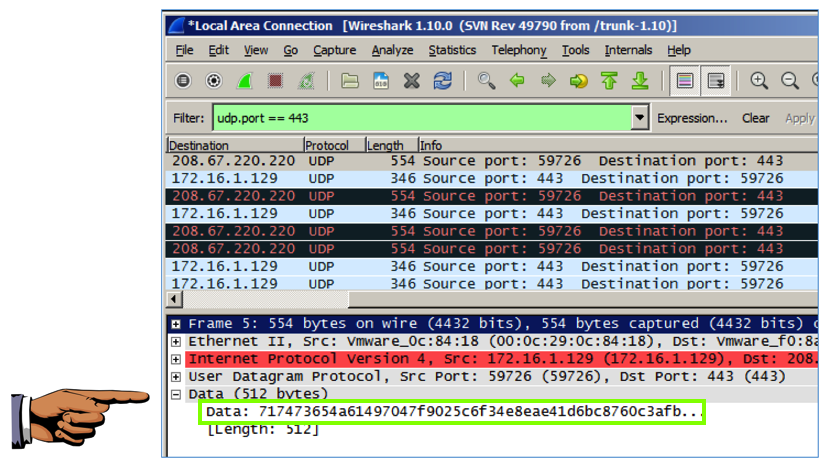Toggle auto-scroll during live capture
The height and width of the screenshot is (473, 831).
coord(715,81)
